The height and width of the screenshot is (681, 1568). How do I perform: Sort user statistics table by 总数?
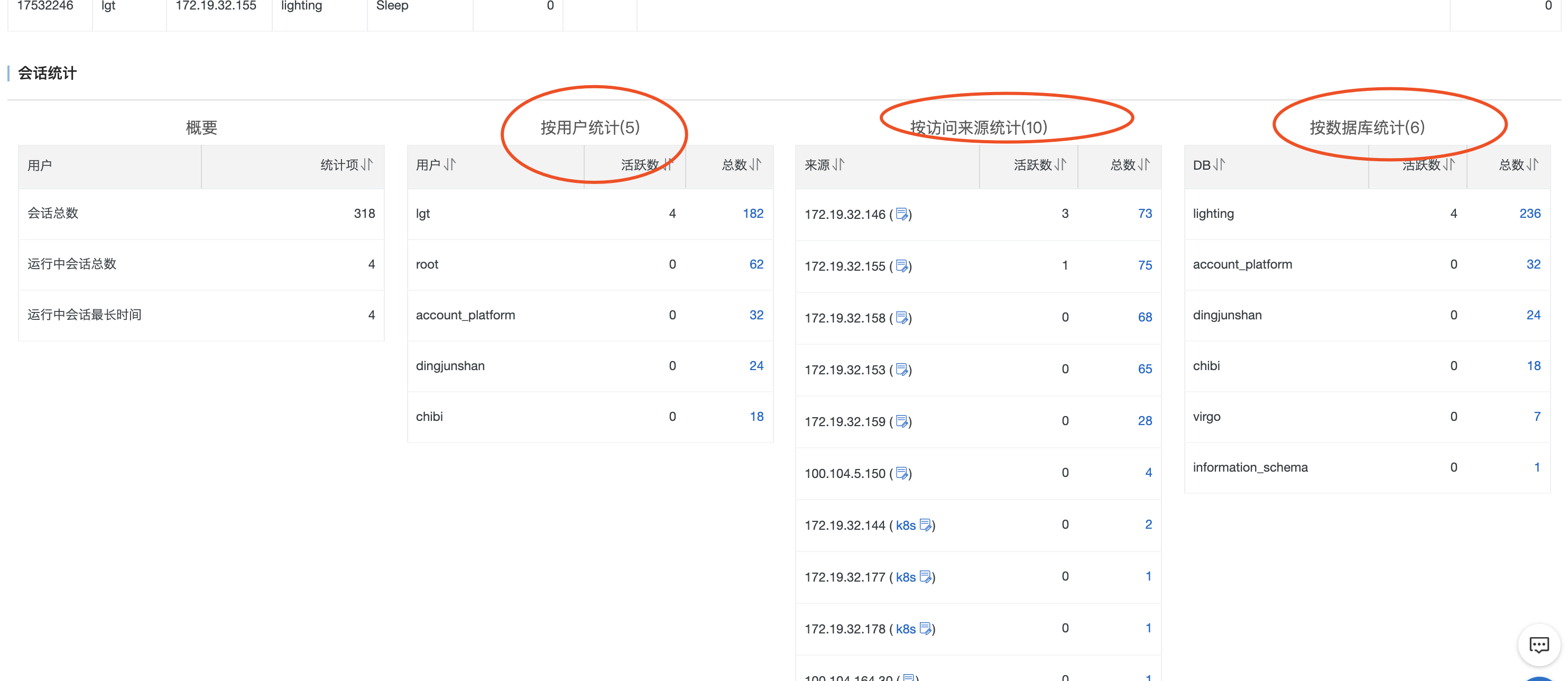[755, 165]
